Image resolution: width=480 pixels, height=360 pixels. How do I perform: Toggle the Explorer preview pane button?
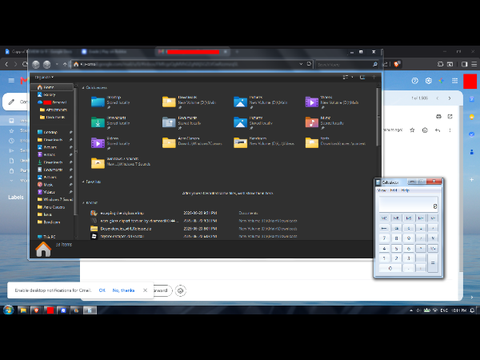(362, 77)
